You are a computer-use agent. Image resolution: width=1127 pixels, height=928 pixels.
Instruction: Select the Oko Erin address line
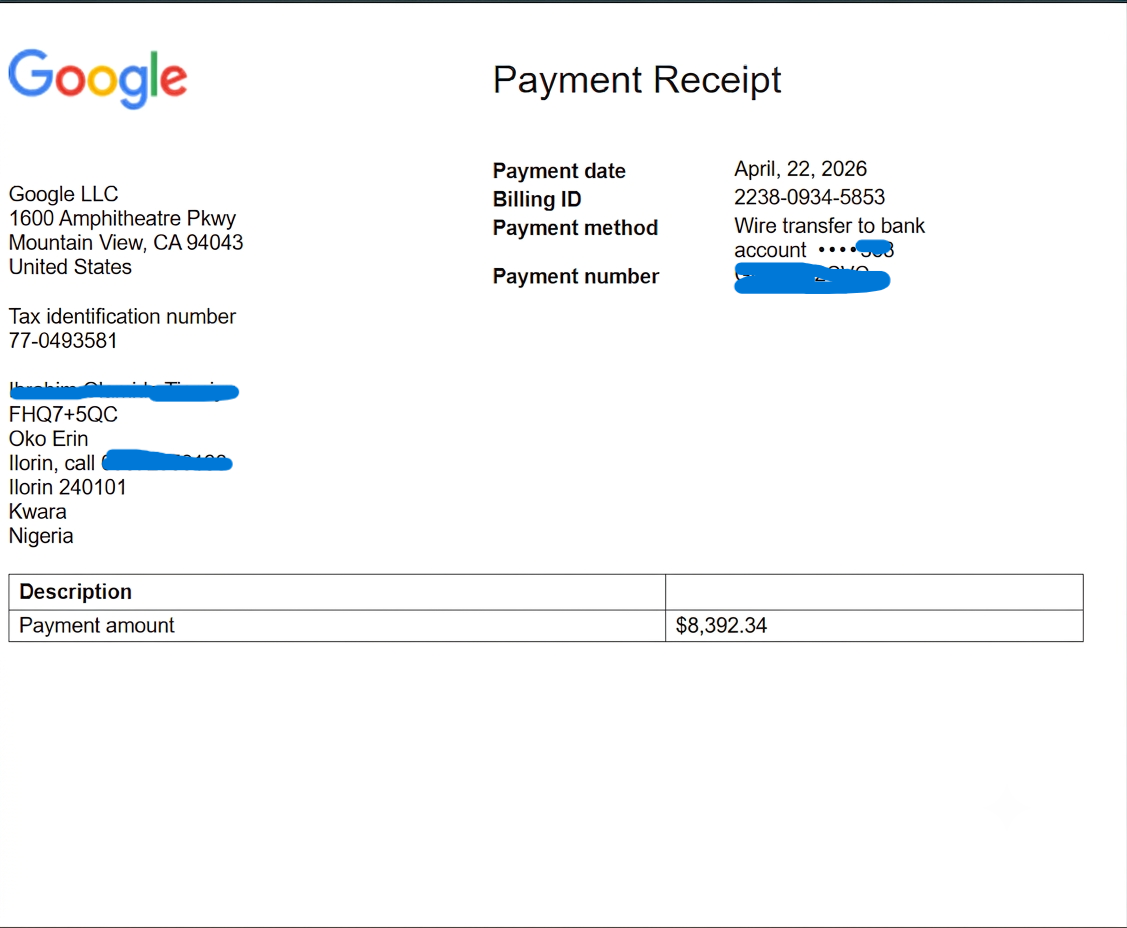coord(48,438)
